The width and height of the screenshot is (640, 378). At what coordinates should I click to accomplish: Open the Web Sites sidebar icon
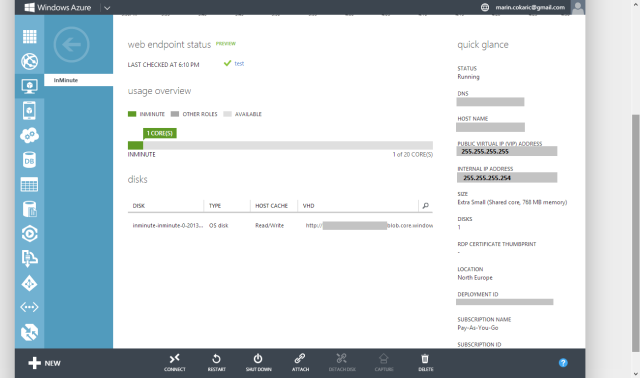(29, 61)
